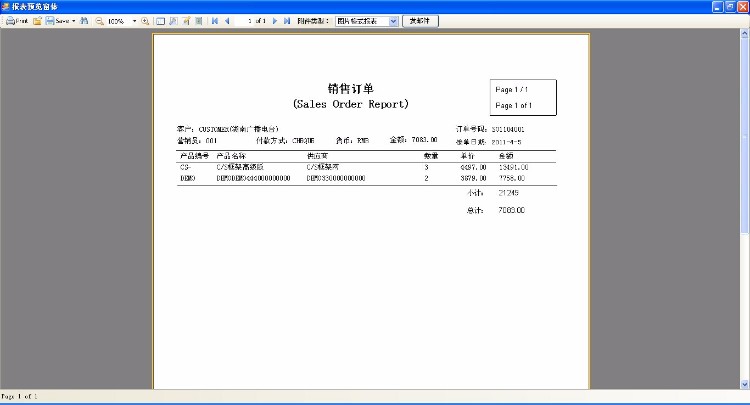Toggle the thumbnails outline view icon

pos(173,20)
